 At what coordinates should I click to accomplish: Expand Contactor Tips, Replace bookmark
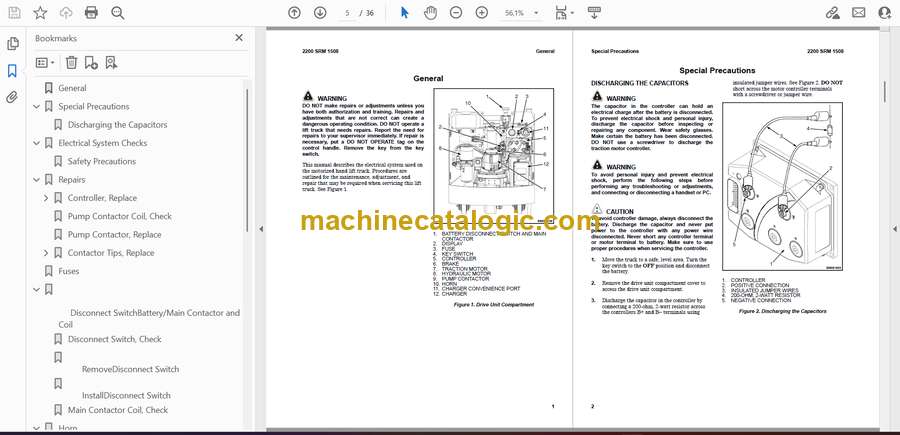coord(46,253)
